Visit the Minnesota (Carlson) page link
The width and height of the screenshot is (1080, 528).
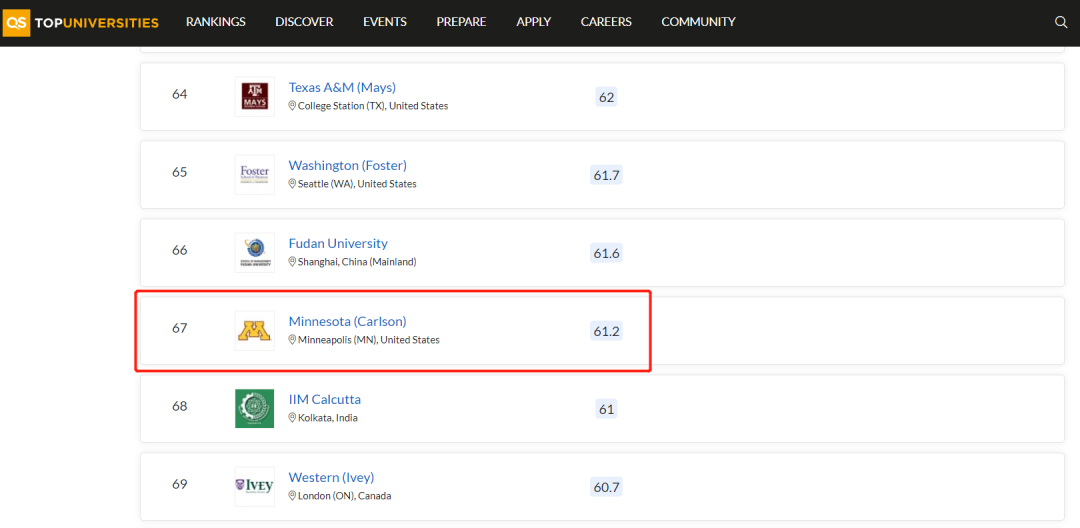[347, 321]
